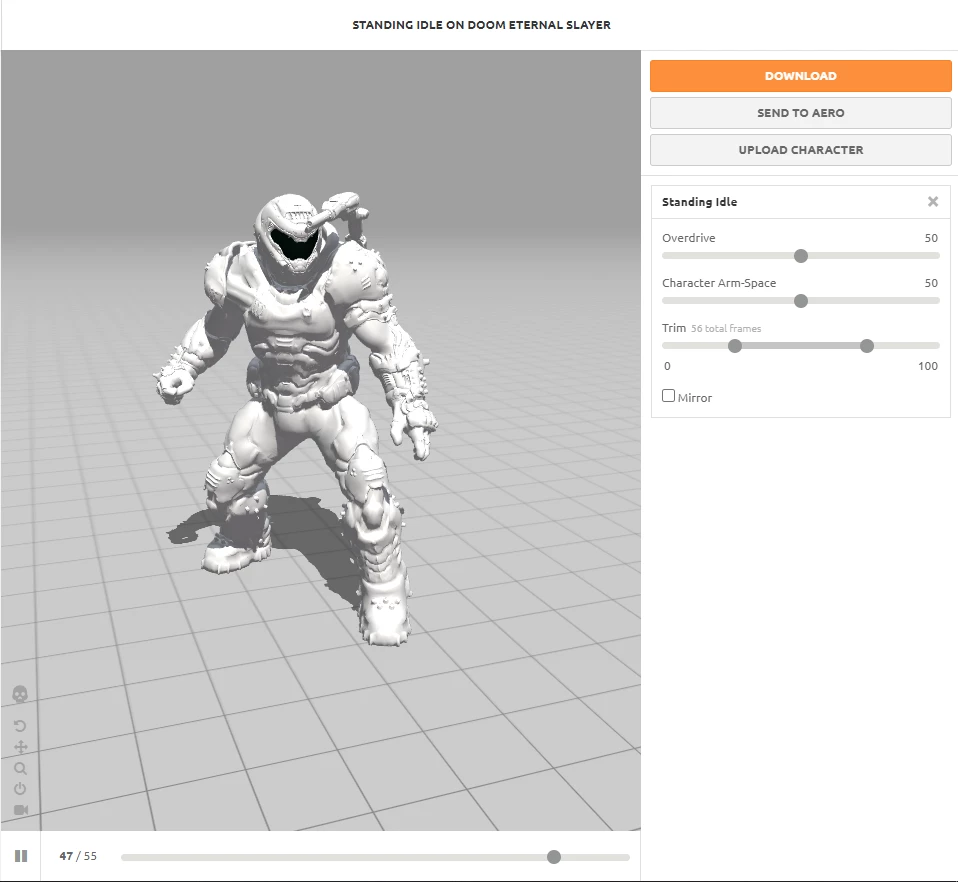Toggle the camera follow video icon
The width and height of the screenshot is (958, 882).
[21, 810]
